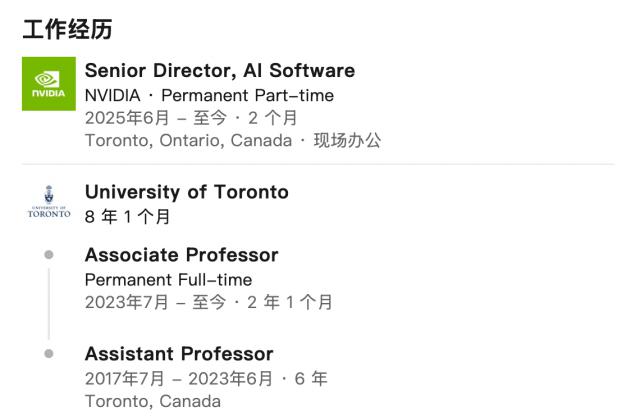Click 2023年7月 – 至今 date range
The image size is (640, 416).
click(x=161, y=302)
